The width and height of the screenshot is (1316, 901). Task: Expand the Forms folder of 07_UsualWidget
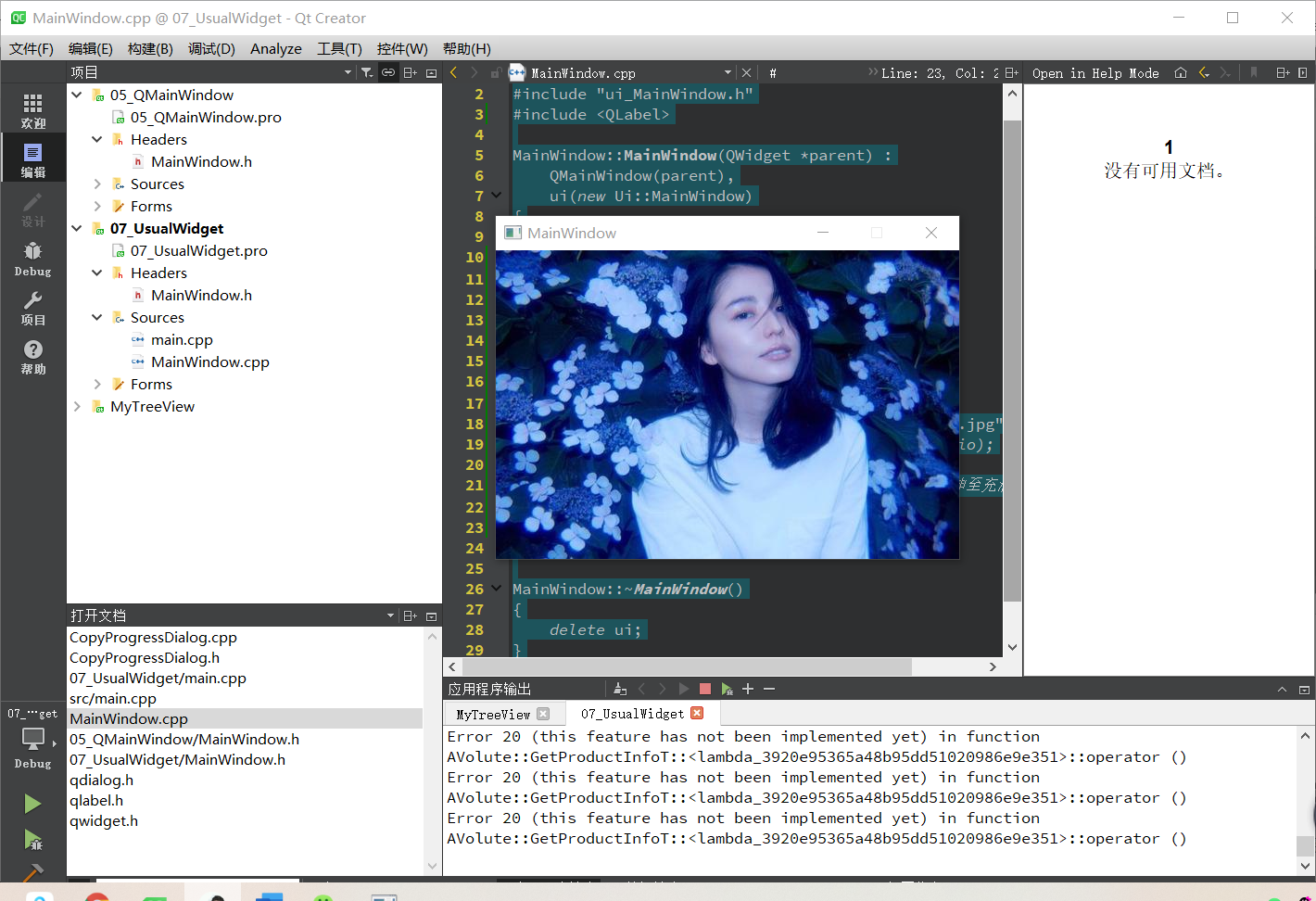pos(96,384)
